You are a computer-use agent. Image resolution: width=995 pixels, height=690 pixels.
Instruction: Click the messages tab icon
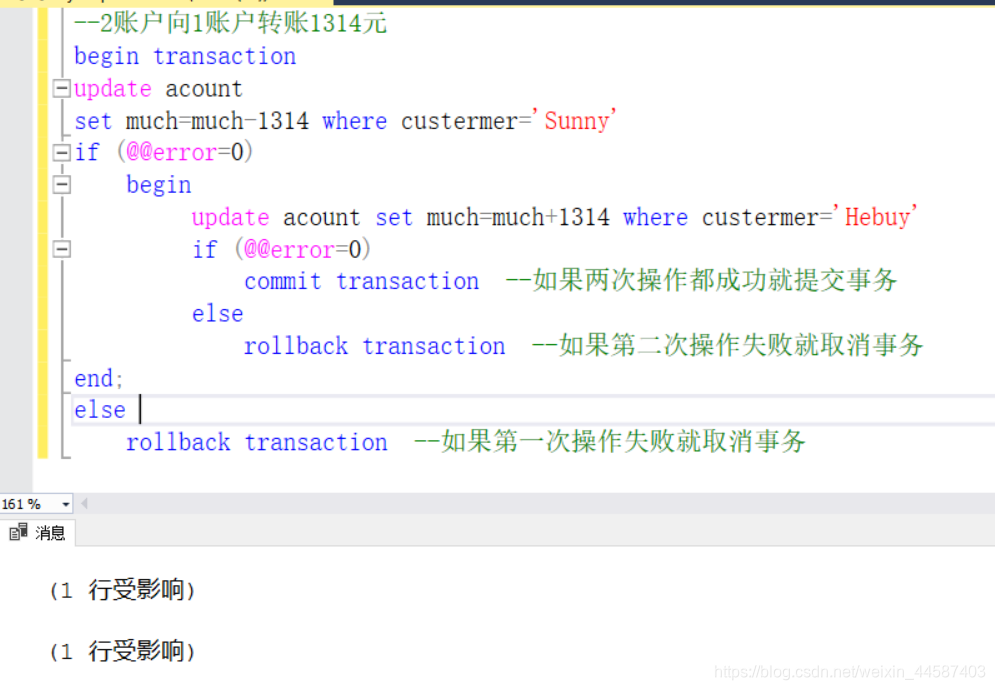[18, 532]
